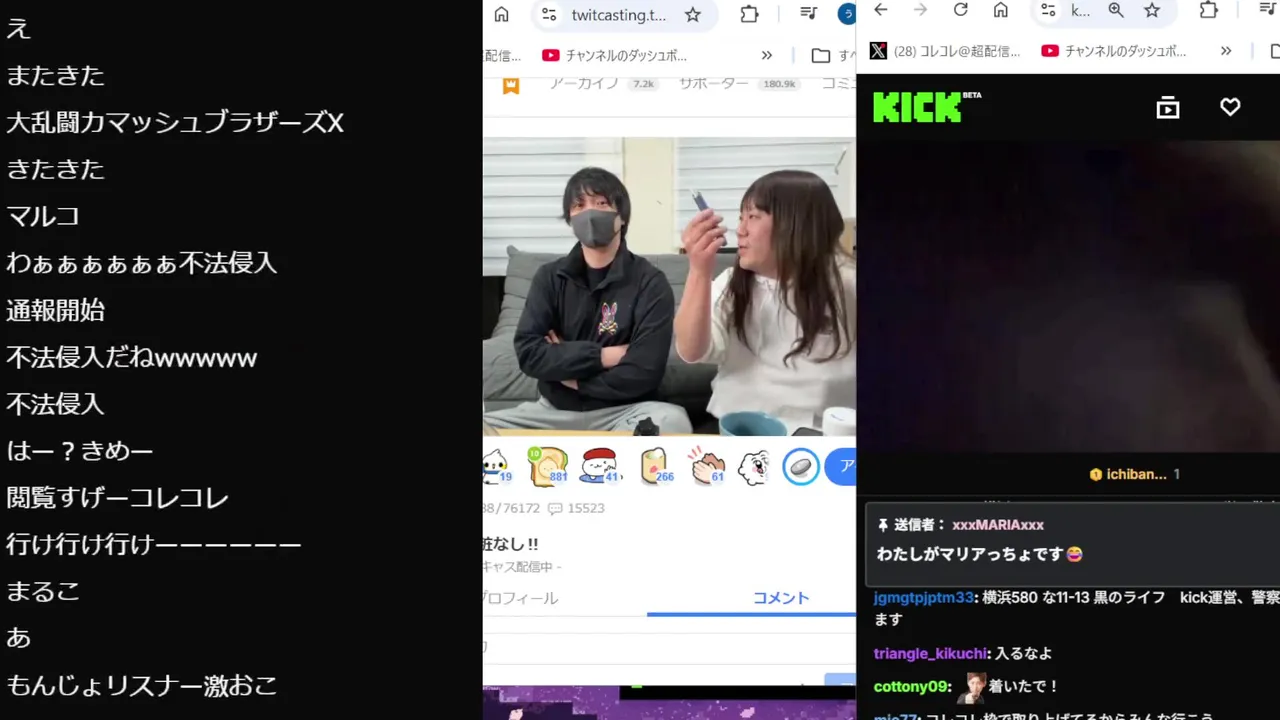The height and width of the screenshot is (720, 1280).
Task: Click pinned message sender xxxMARIAxxx
Action: pos(997,525)
